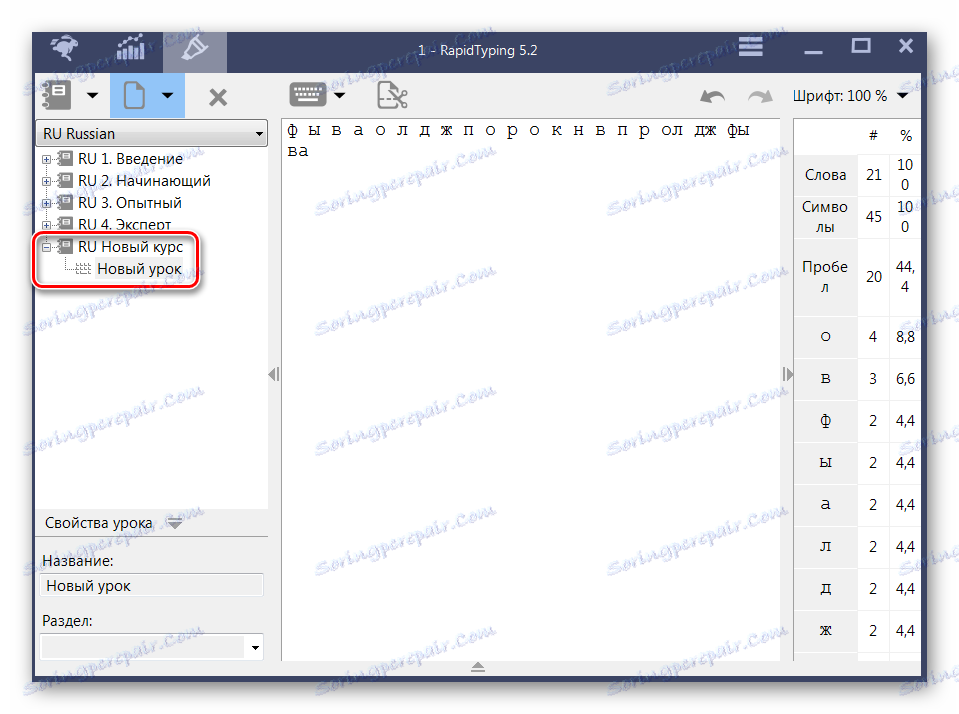Select the RU 2. Начинающий tree item
Image resolution: width=959 pixels, height=714 pixels.
pos(144,181)
